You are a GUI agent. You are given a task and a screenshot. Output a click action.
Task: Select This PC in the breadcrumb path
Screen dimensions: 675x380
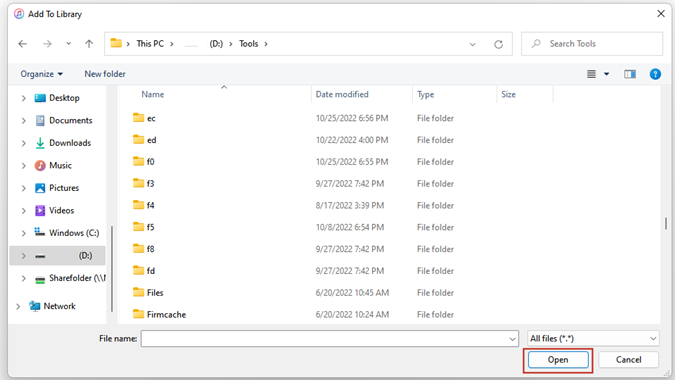(x=150, y=43)
